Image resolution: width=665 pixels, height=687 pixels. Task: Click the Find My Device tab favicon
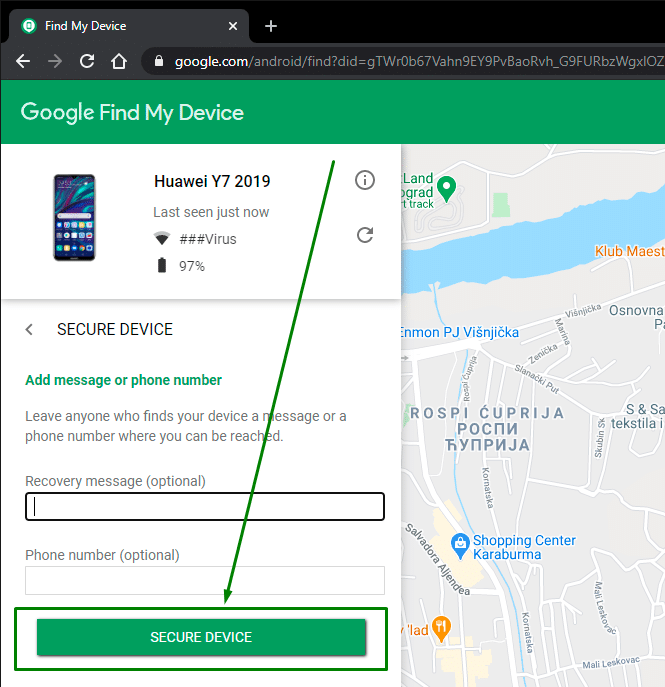pyautogui.click(x=29, y=26)
